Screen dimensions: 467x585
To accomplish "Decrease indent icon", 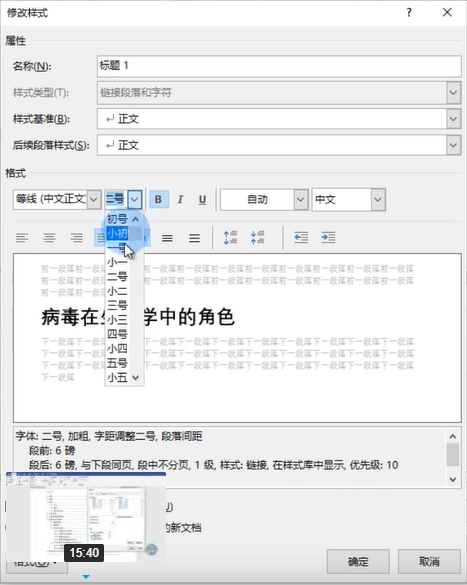I will [301, 238].
